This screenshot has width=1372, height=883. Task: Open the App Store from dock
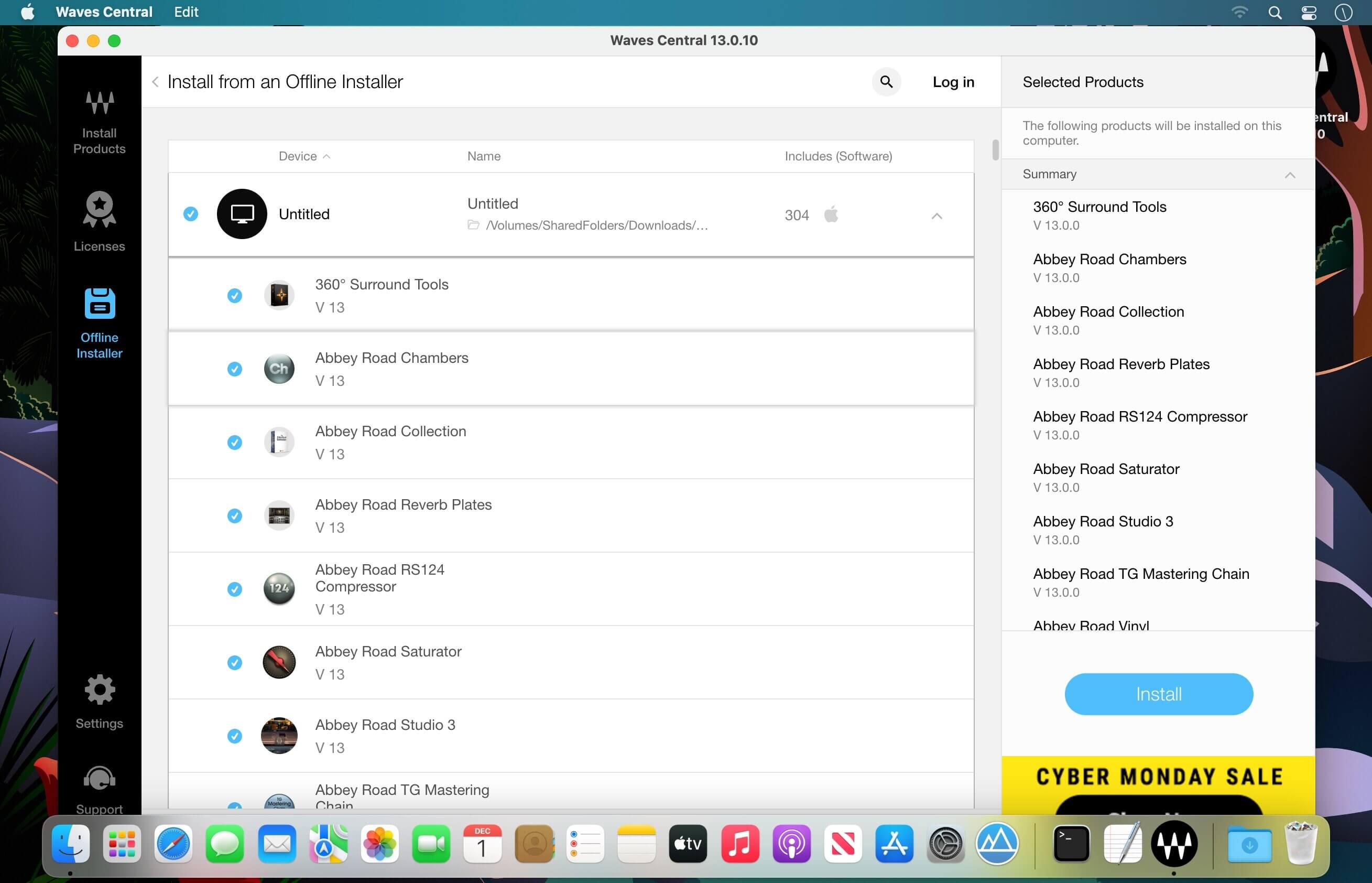coord(894,844)
